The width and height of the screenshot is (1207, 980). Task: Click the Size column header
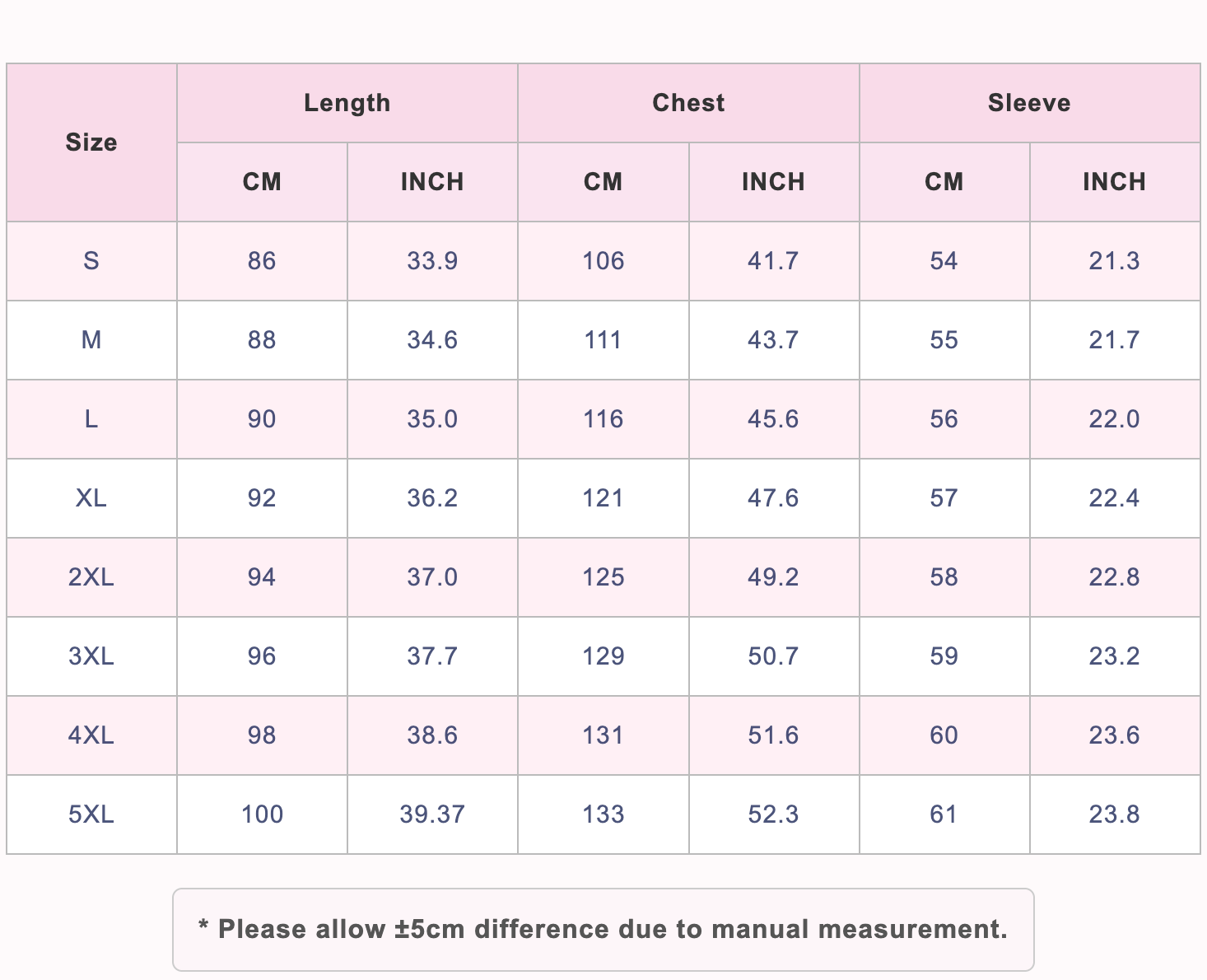pyautogui.click(x=91, y=142)
